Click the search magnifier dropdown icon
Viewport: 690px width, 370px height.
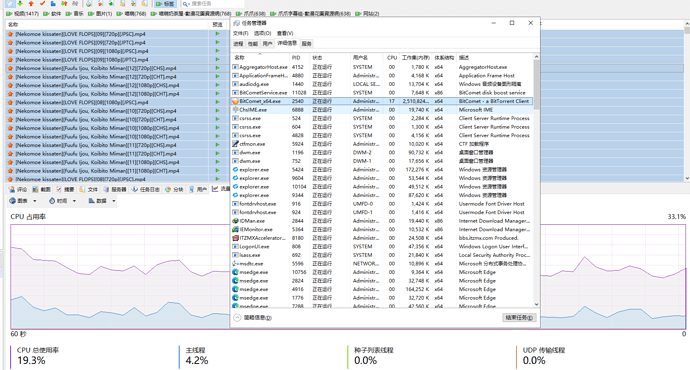coord(186,4)
